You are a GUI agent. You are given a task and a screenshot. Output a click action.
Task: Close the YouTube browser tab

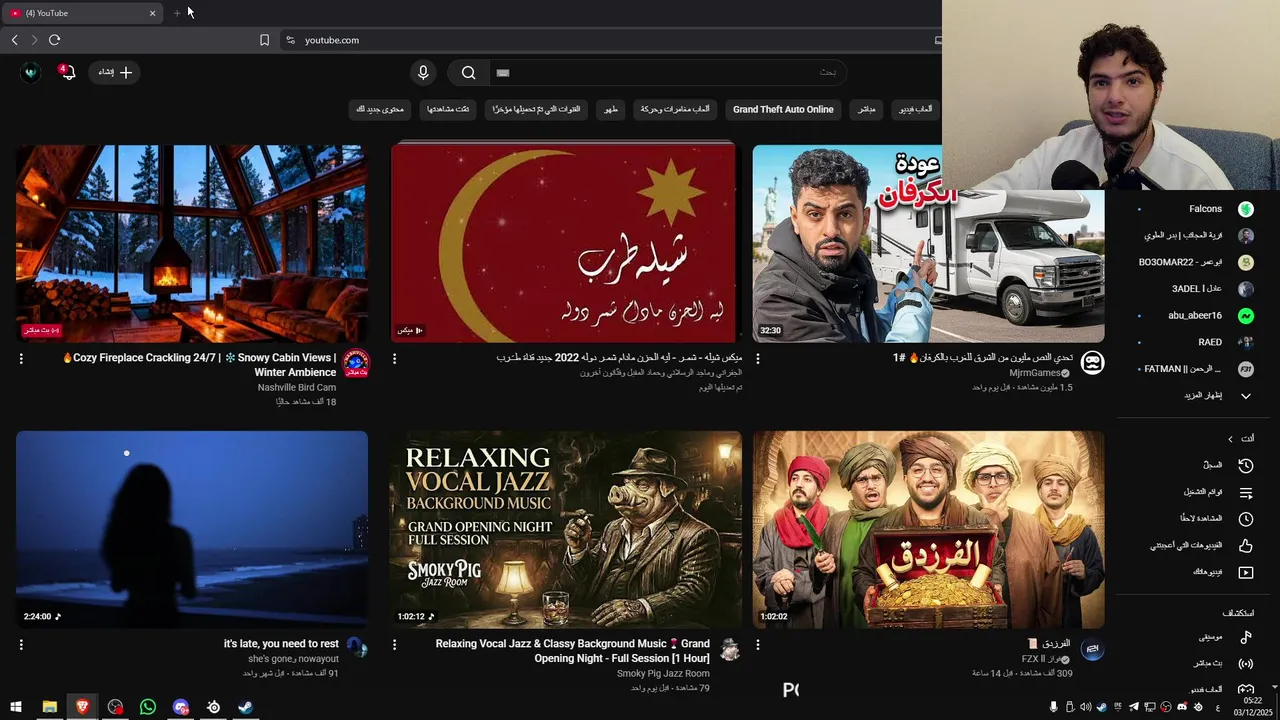tap(152, 13)
